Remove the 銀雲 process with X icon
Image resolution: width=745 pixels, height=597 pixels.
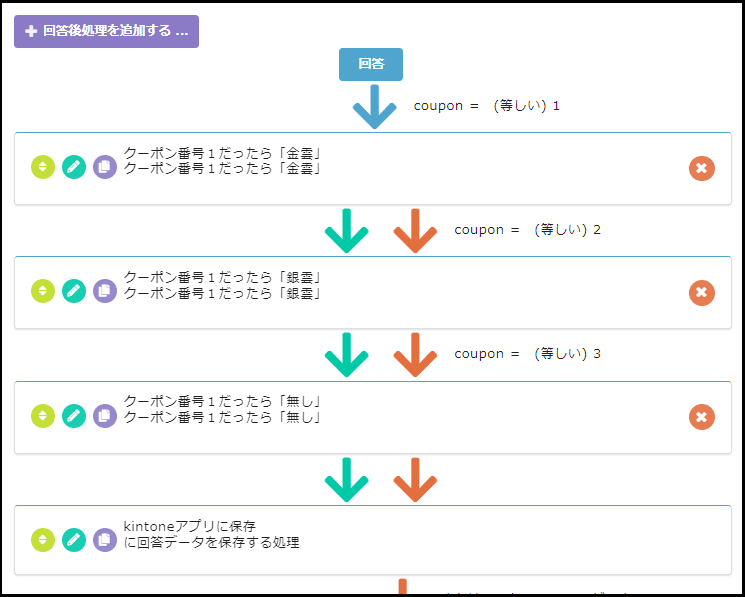click(x=702, y=293)
